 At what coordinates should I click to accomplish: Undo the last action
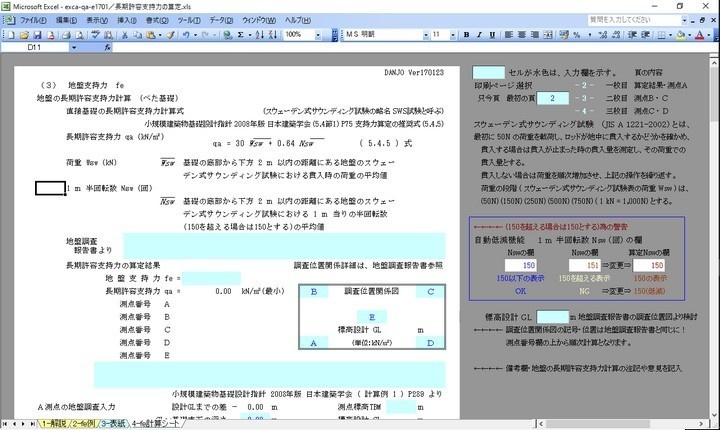pyautogui.click(x=186, y=35)
